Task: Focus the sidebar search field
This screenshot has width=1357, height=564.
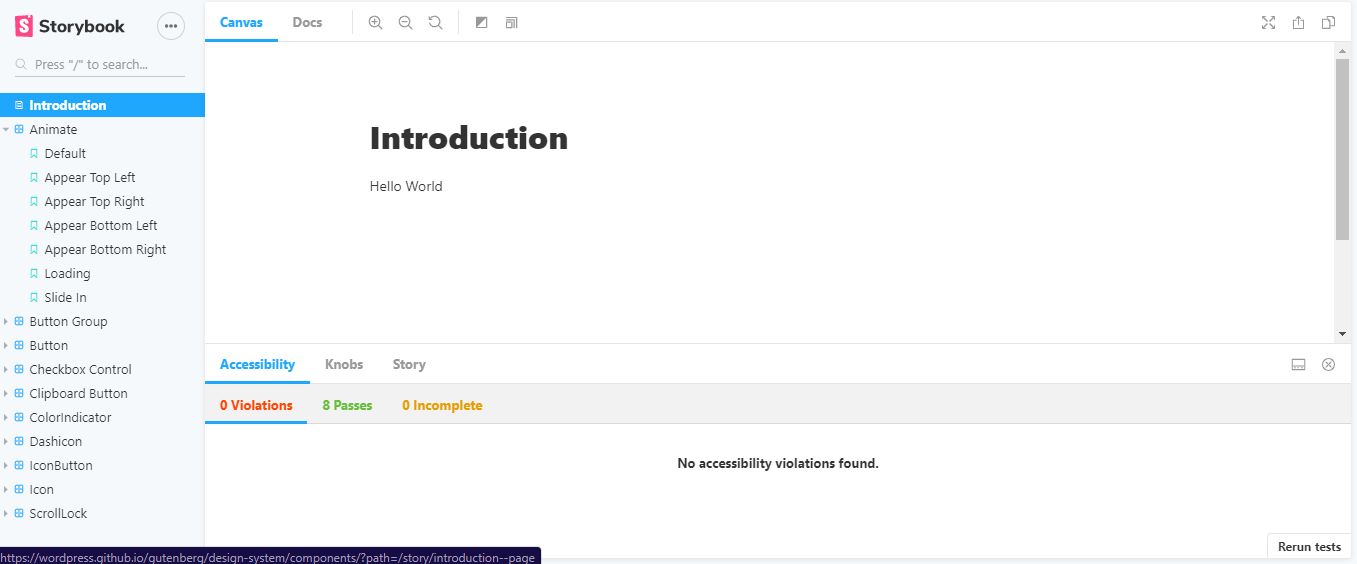Action: [x=100, y=64]
